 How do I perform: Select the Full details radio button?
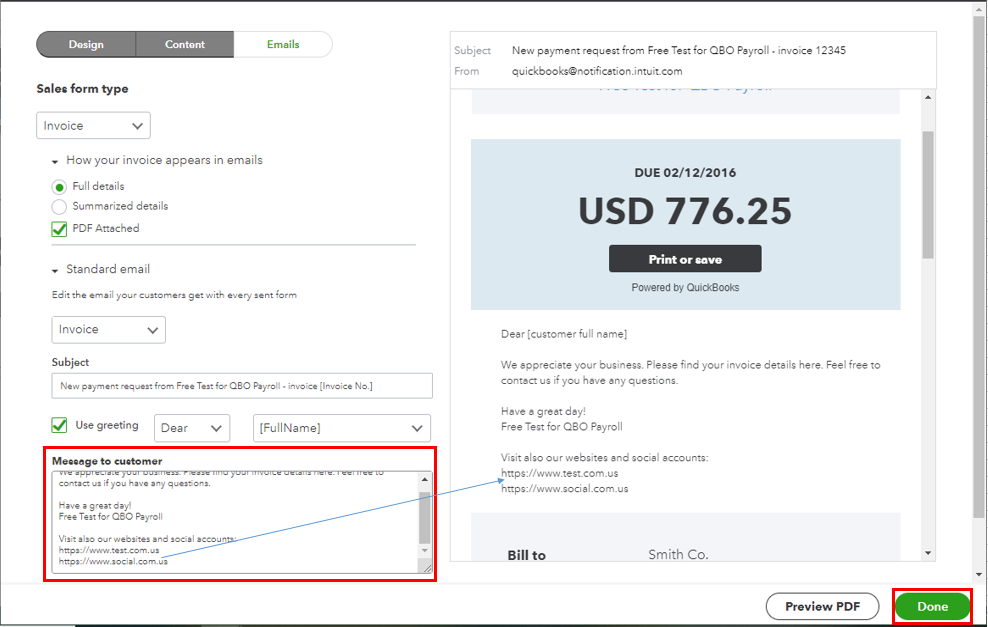(x=59, y=186)
